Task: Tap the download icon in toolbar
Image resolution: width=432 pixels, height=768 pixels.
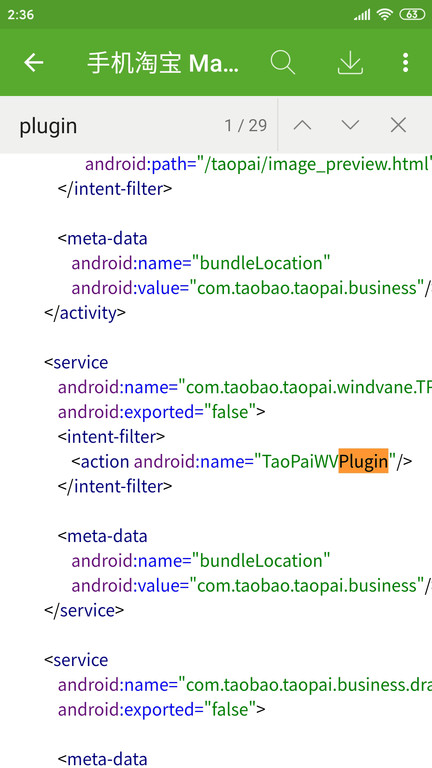Action: pyautogui.click(x=350, y=63)
